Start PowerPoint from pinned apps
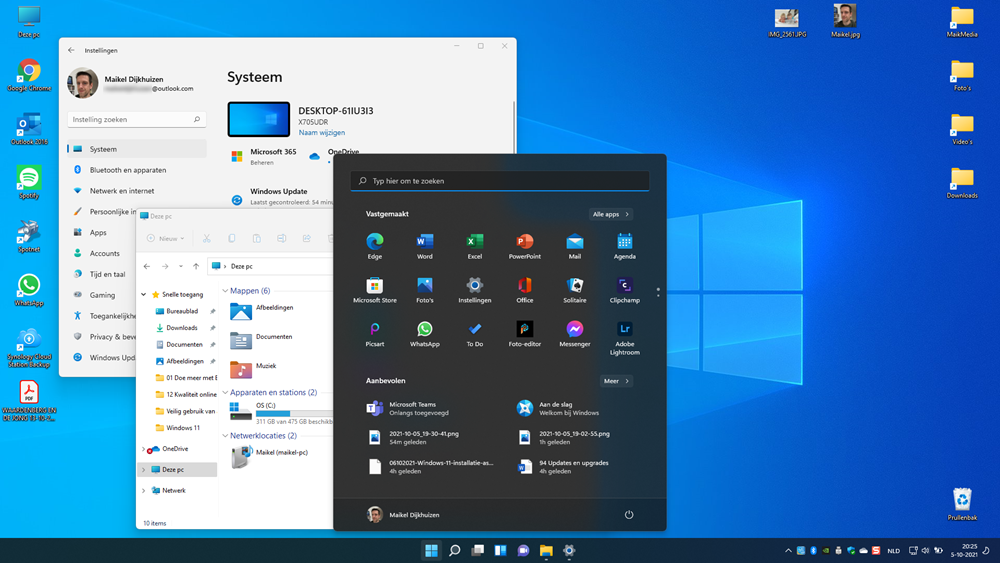The width and height of the screenshot is (1000, 563). 524,246
